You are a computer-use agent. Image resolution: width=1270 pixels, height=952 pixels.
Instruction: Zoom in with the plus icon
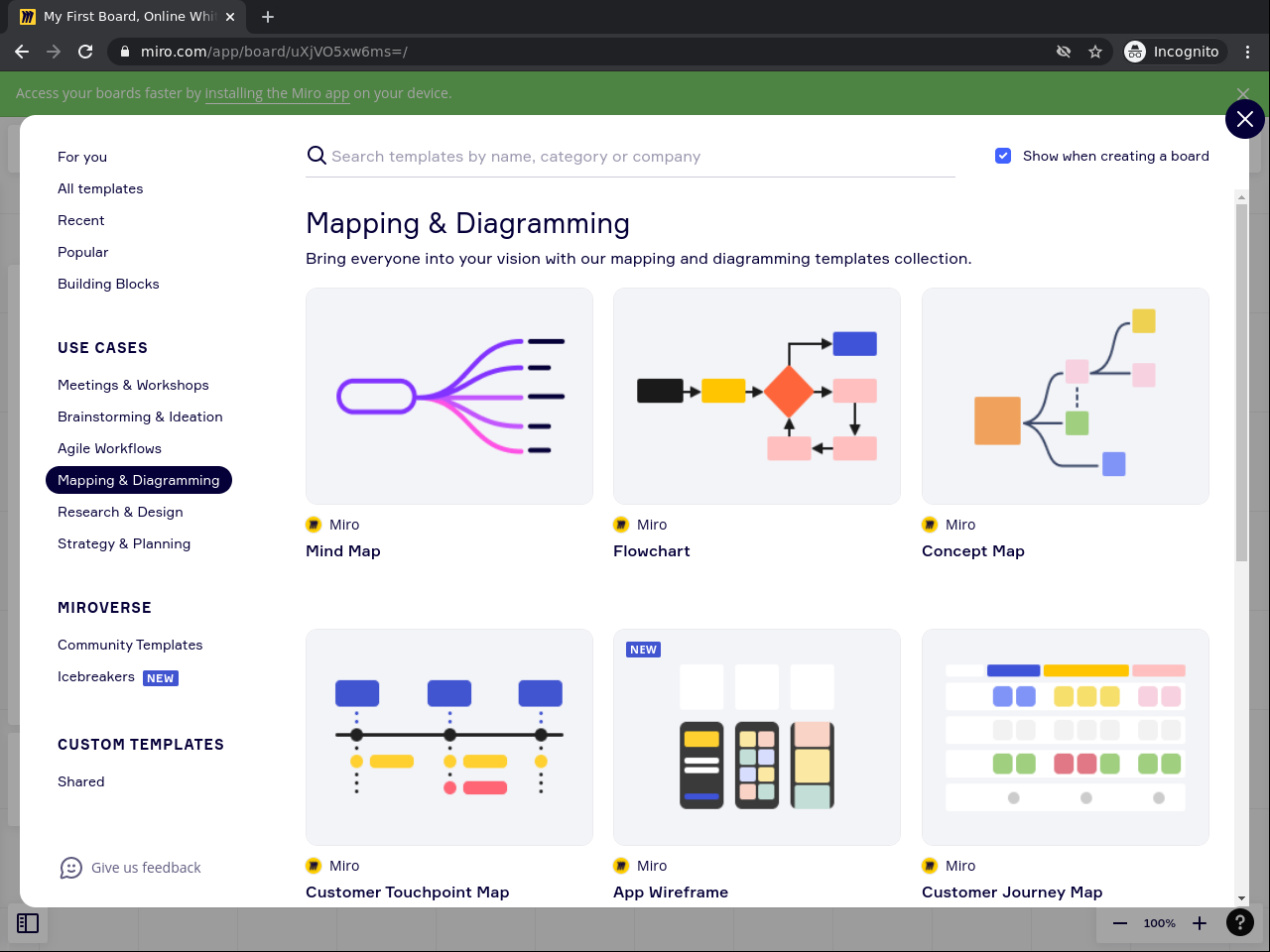pyautogui.click(x=1200, y=923)
